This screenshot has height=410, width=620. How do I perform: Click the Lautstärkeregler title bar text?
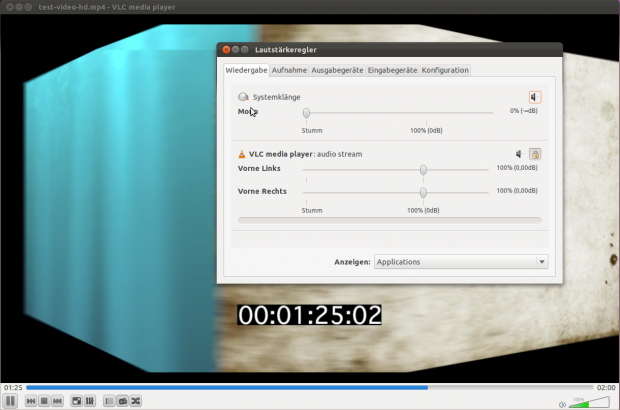286,50
